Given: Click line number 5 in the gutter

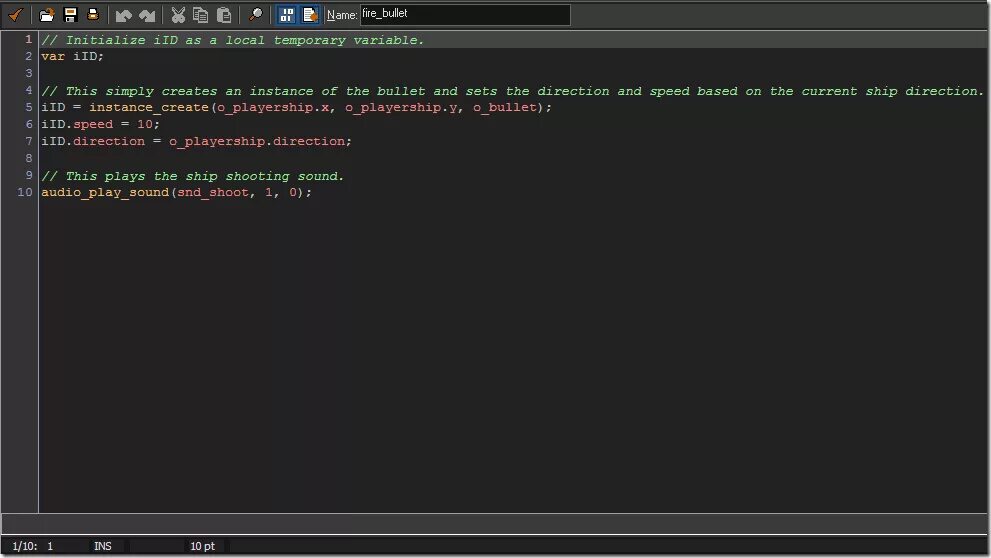Looking at the screenshot, I should 28,107.
